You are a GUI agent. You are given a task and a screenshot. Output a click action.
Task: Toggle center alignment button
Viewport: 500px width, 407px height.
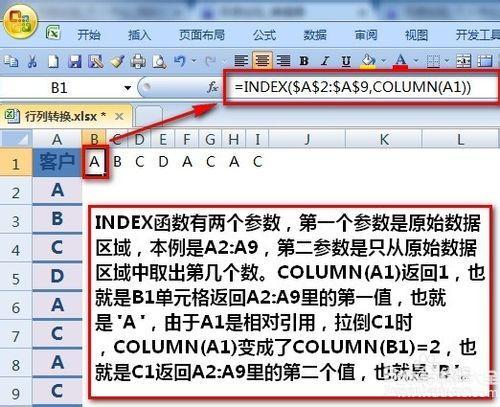(262, 61)
